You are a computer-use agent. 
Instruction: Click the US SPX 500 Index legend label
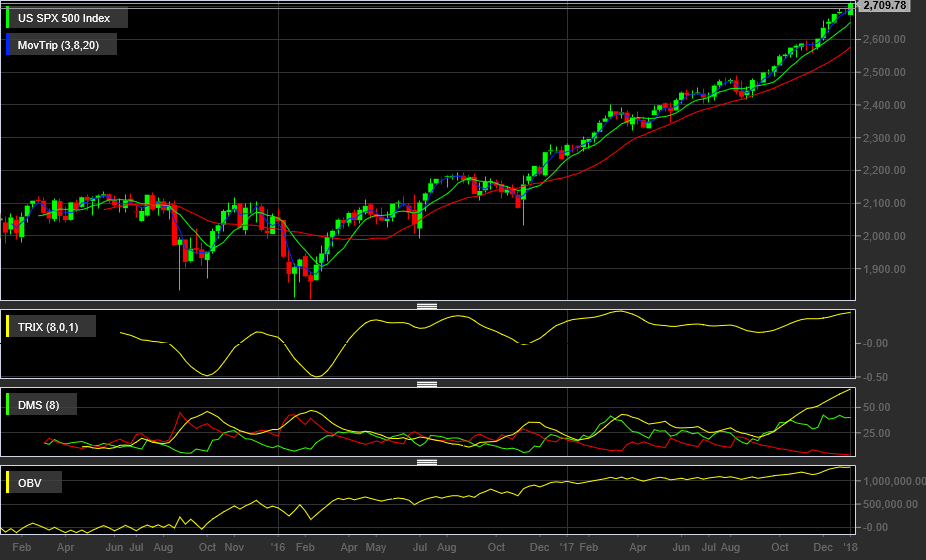coord(64,18)
